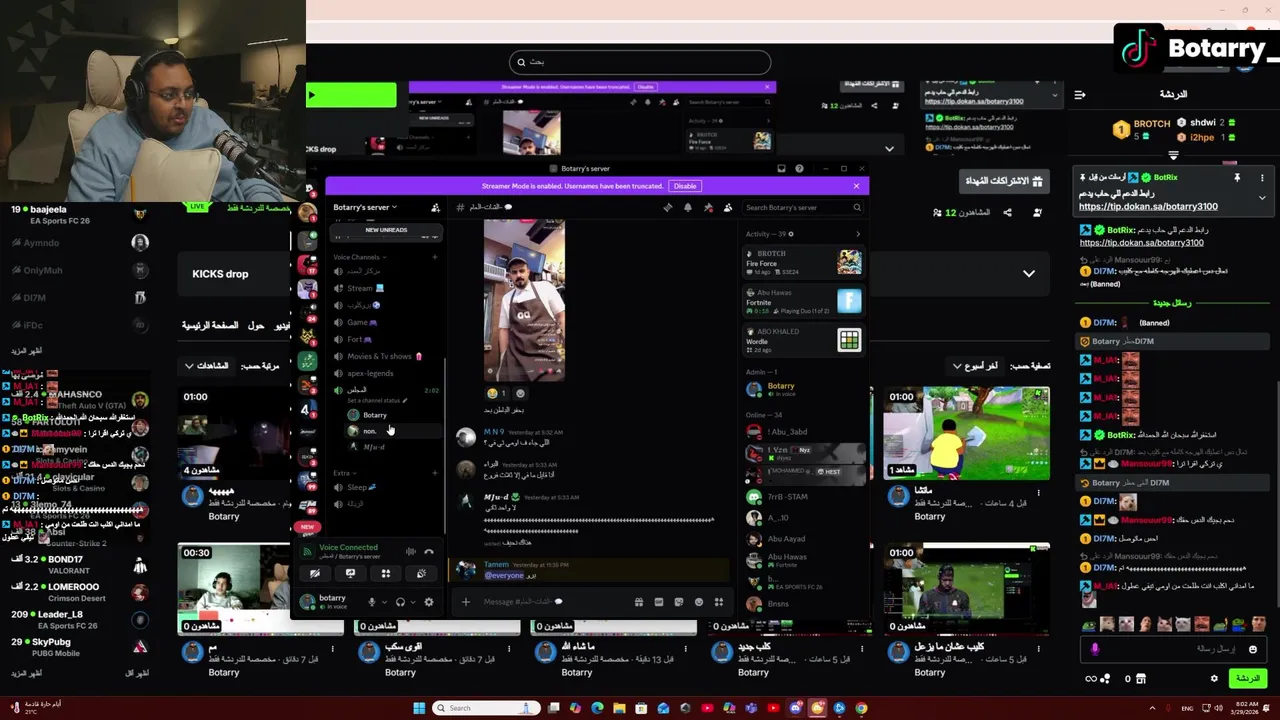Open Discord user settings gear

click(429, 602)
